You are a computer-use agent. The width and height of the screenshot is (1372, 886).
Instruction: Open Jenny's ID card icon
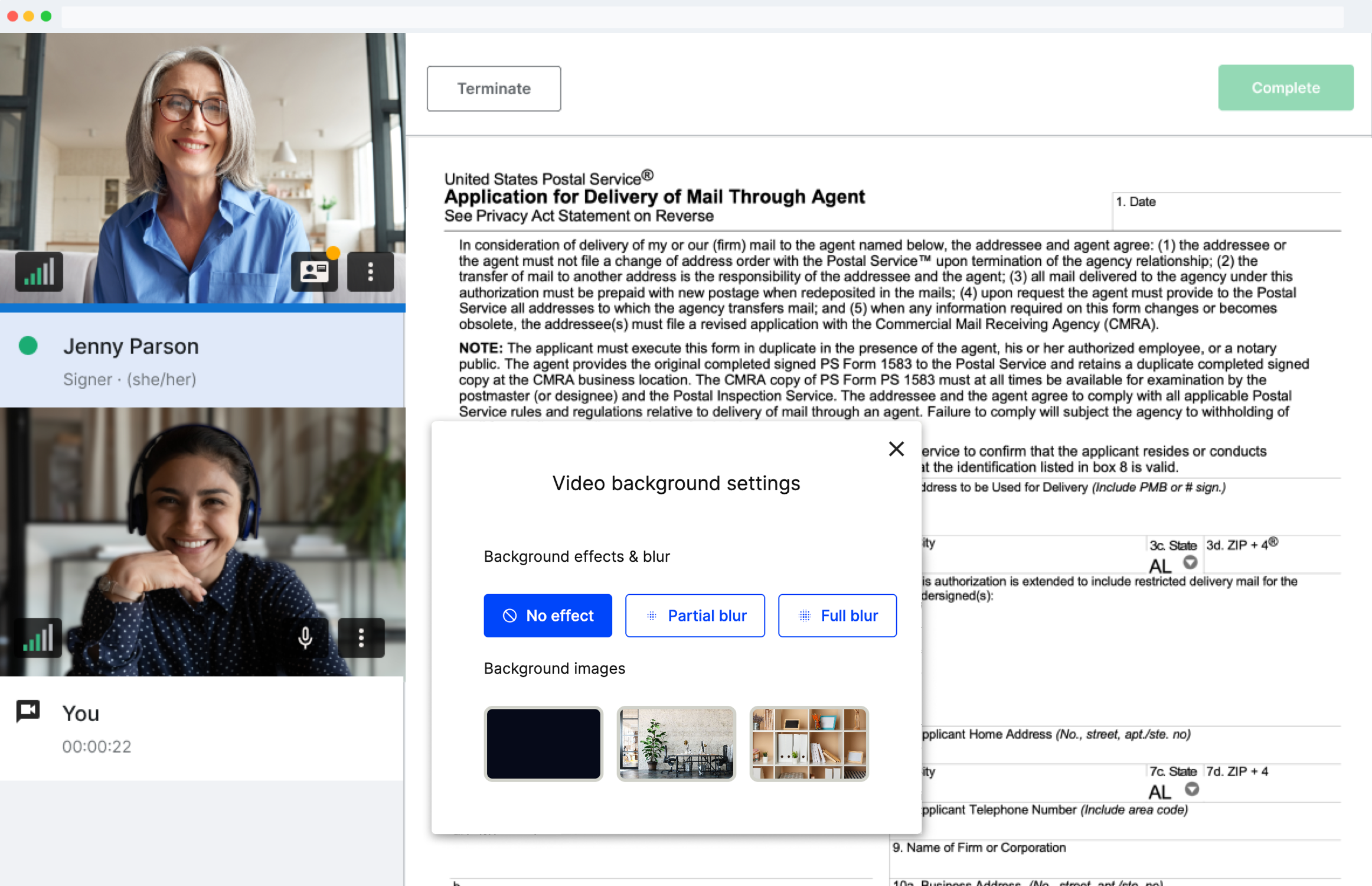click(314, 272)
